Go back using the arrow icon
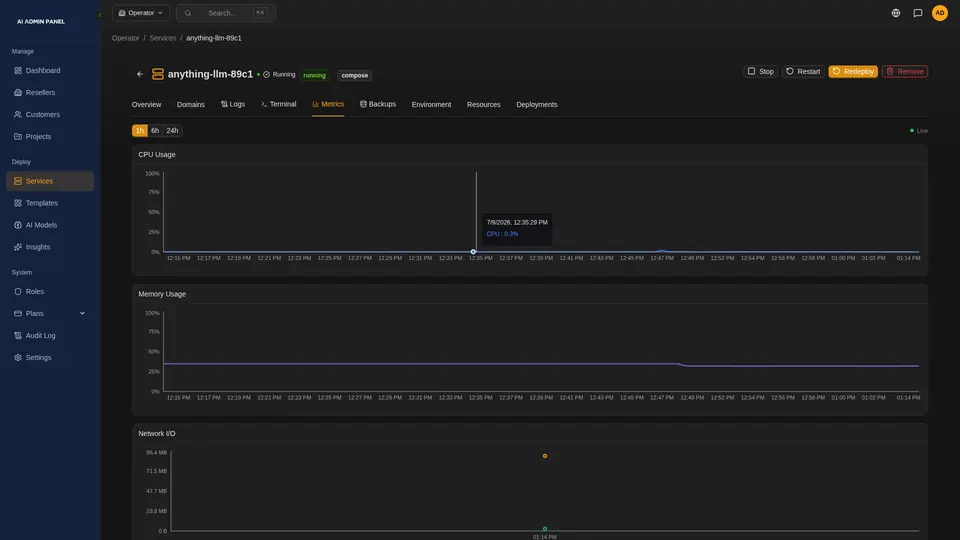 pos(140,74)
